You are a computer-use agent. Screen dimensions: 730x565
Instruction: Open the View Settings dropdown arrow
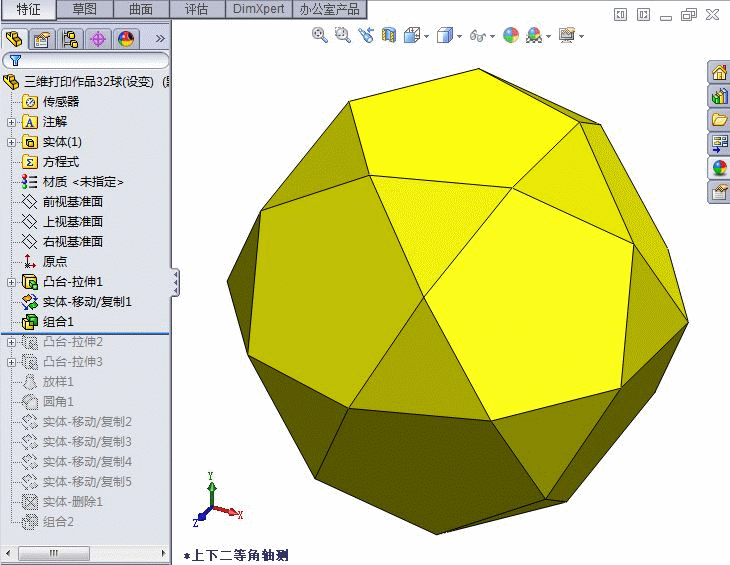(581, 36)
